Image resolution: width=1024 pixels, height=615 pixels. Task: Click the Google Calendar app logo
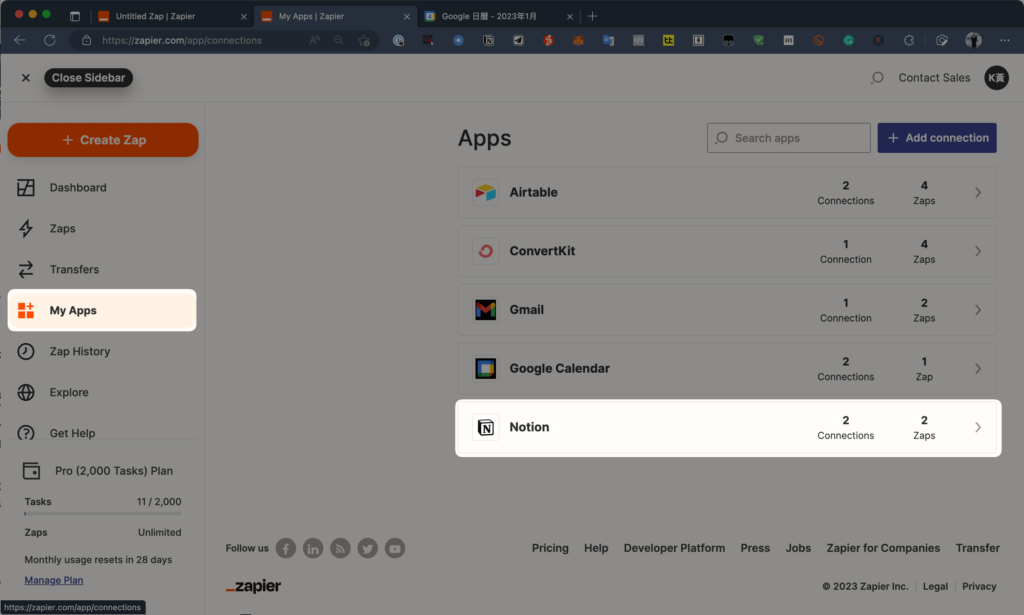(485, 368)
